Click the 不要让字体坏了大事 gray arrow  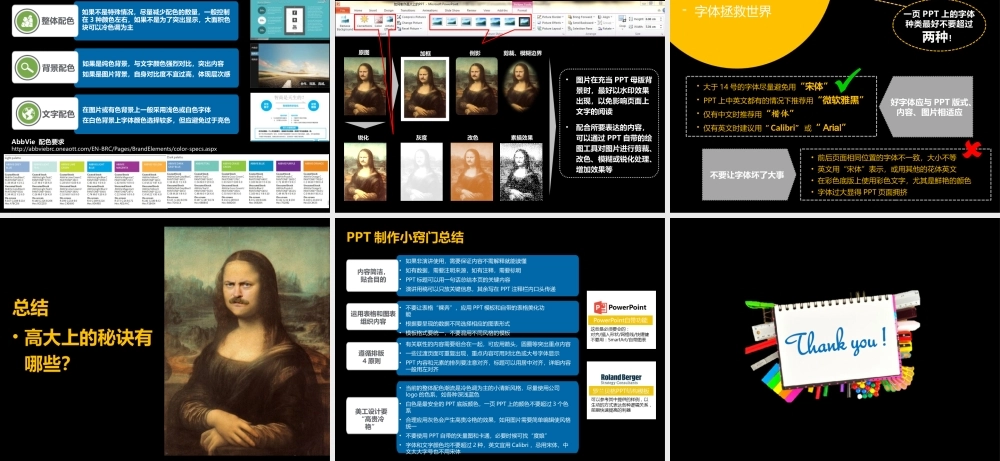point(748,173)
